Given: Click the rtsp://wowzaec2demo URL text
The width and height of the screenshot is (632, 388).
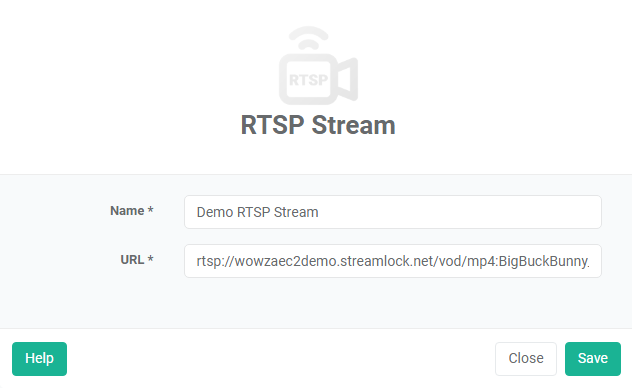Looking at the screenshot, I should point(393,261).
